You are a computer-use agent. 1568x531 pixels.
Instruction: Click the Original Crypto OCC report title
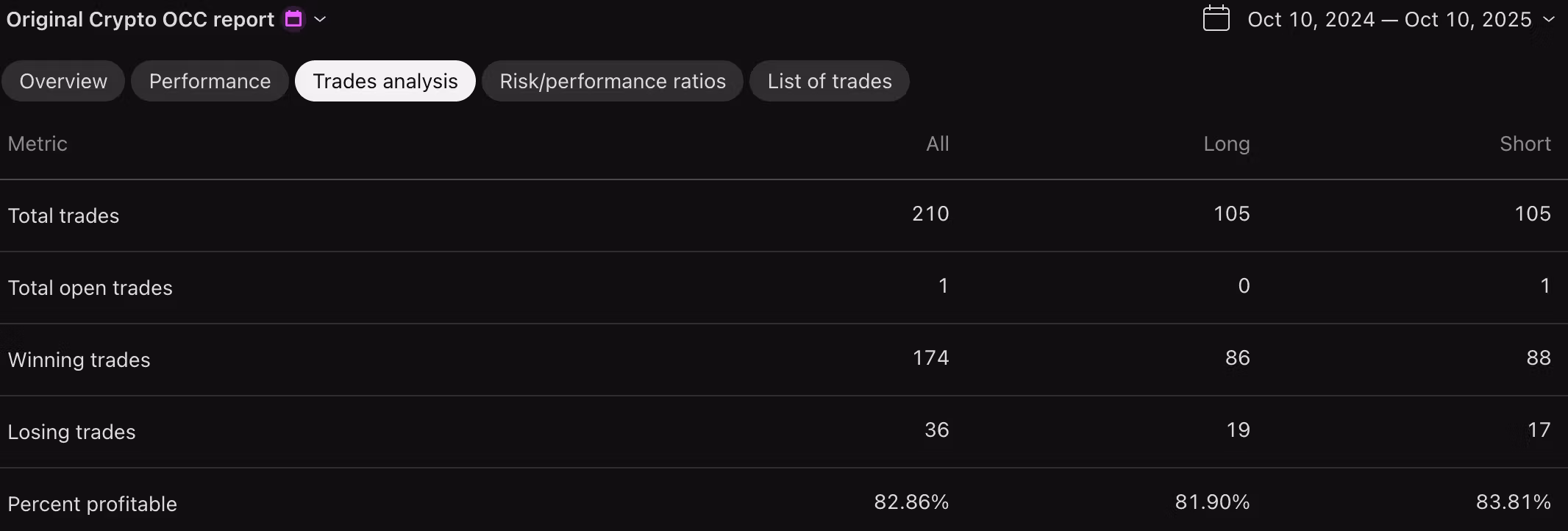[140, 19]
